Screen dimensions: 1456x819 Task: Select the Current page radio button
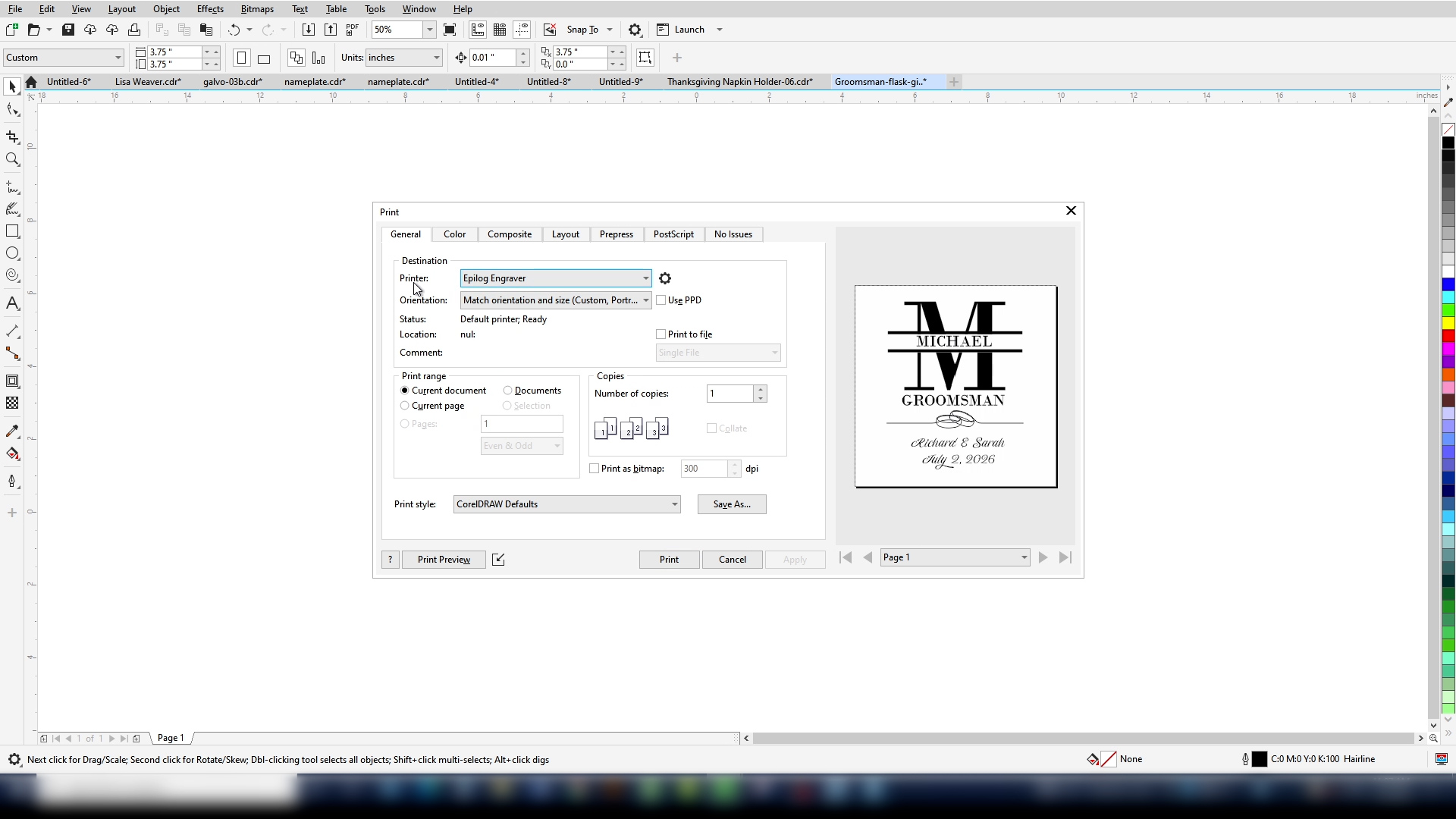405,405
